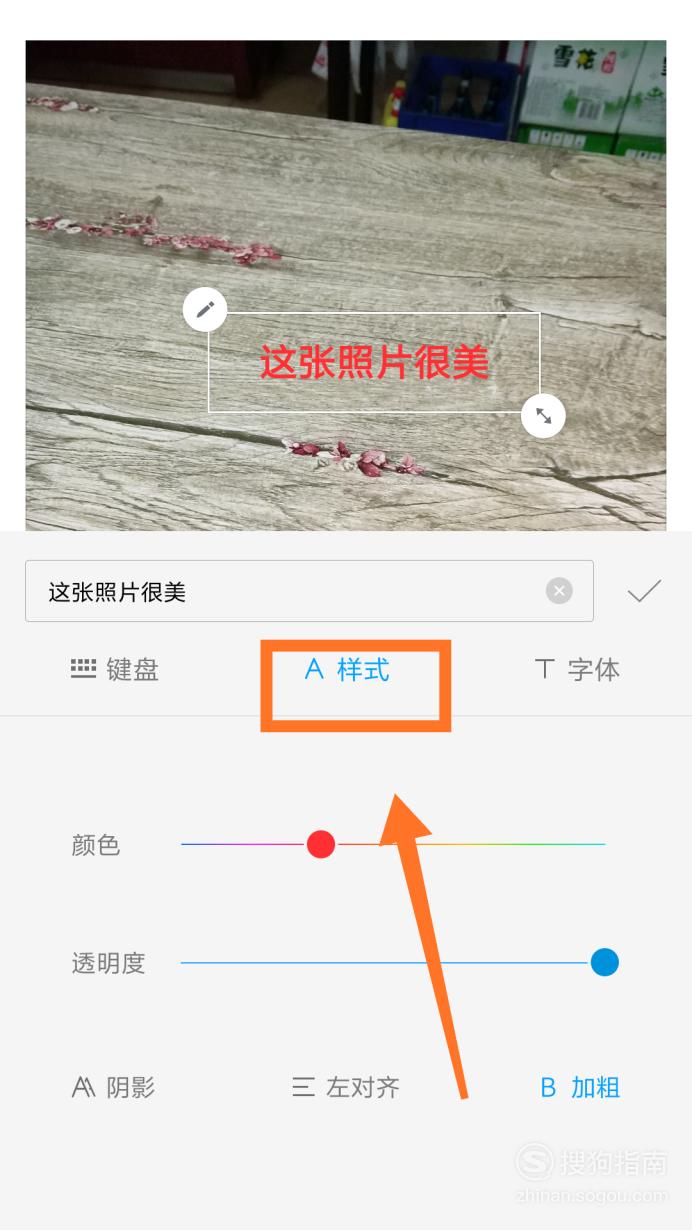Click the red handle on the 颜色 slider
The height and width of the screenshot is (1230, 692).
[320, 844]
